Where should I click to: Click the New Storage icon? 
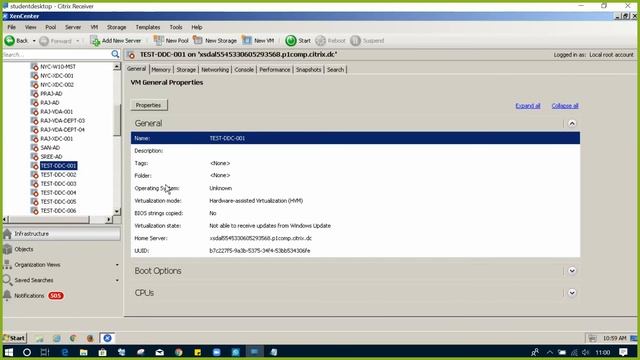[198, 40]
